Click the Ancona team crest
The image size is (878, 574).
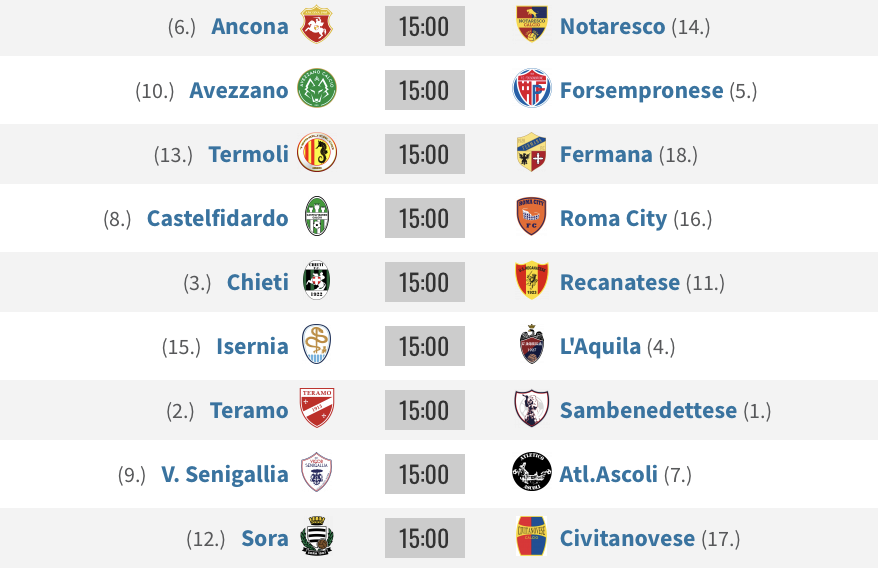[x=316, y=25]
